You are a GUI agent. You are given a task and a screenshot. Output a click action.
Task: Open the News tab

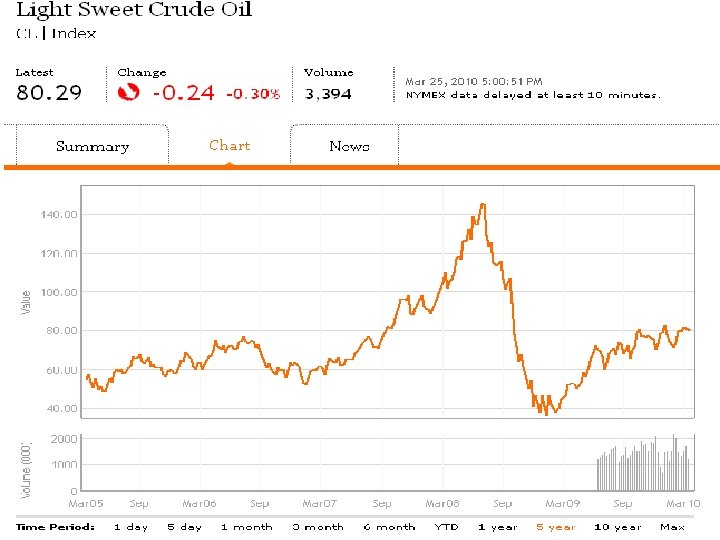(x=349, y=146)
